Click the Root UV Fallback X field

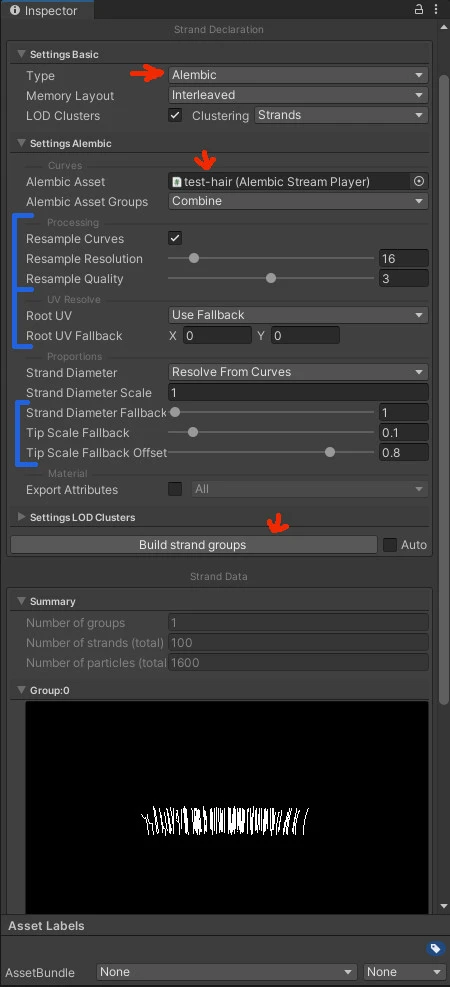click(217, 336)
